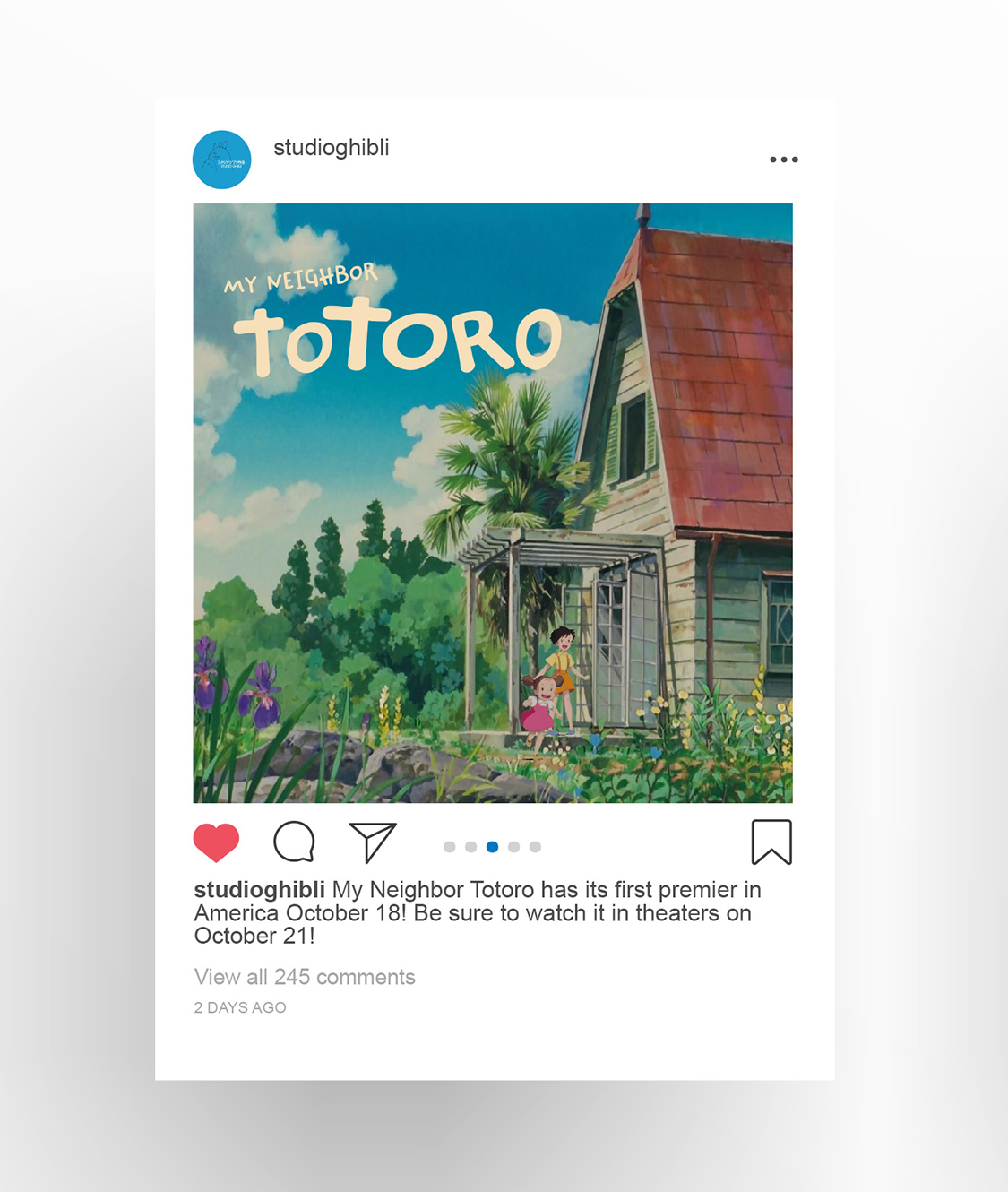Open comments with speech bubble icon
The width and height of the screenshot is (1008, 1192).
click(x=294, y=842)
